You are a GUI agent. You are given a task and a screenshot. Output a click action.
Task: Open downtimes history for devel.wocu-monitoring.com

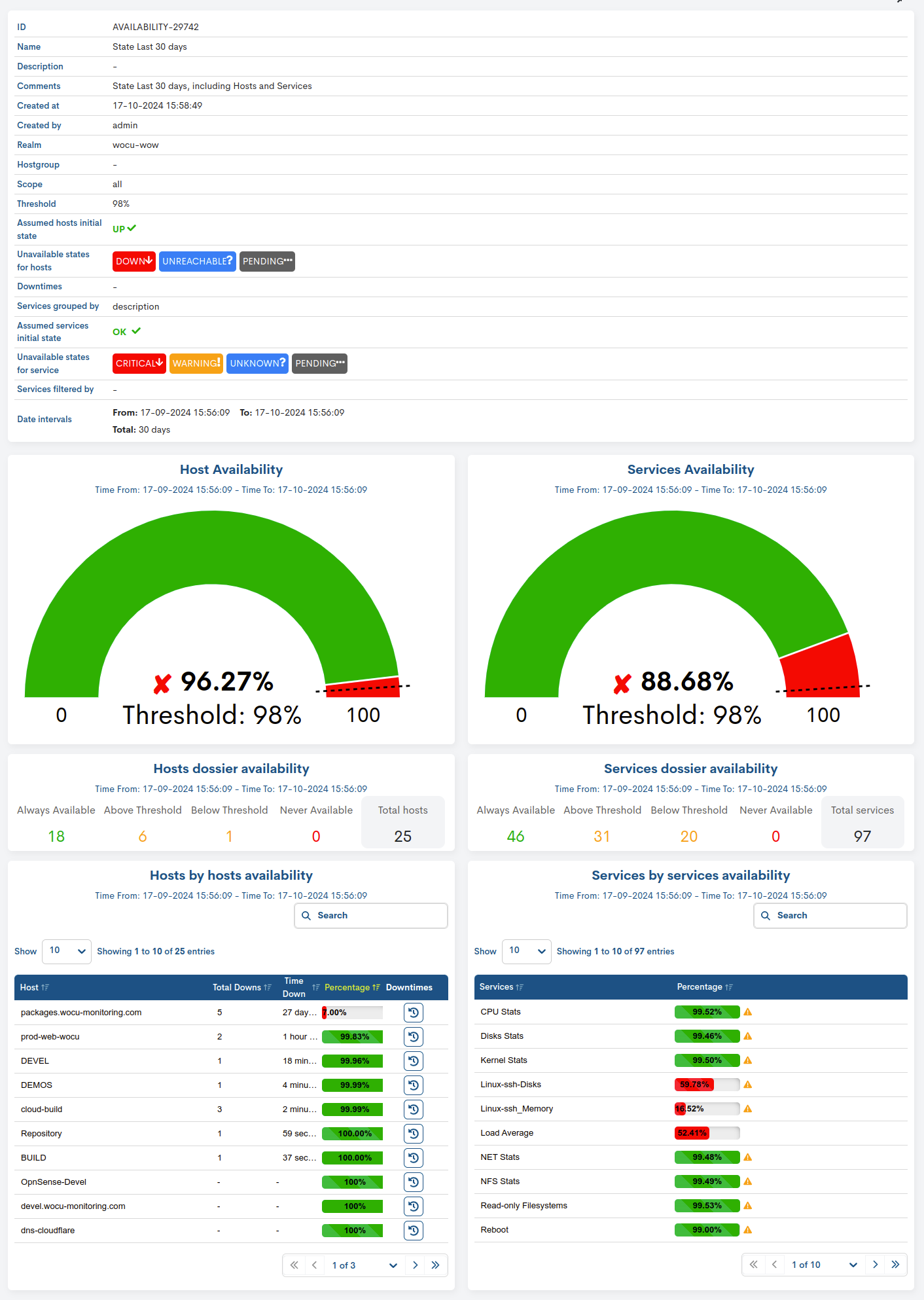(x=414, y=1206)
